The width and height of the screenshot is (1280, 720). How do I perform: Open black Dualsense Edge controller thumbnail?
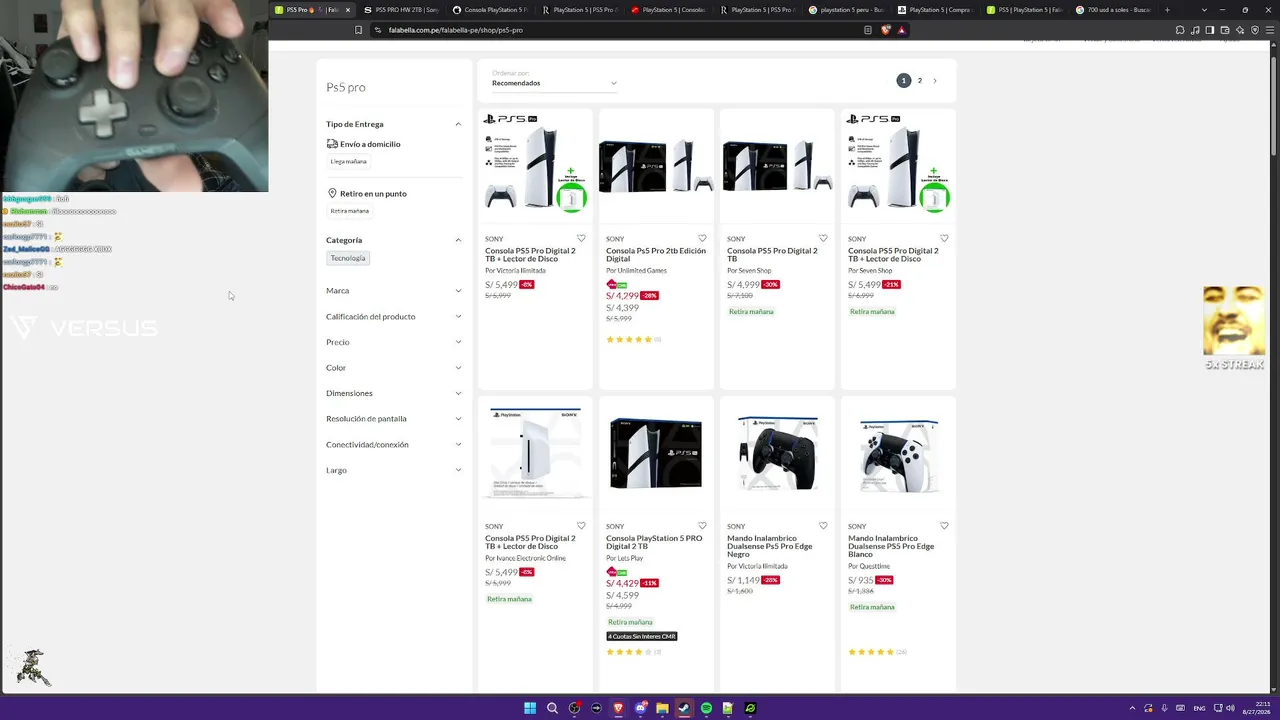[777, 455]
